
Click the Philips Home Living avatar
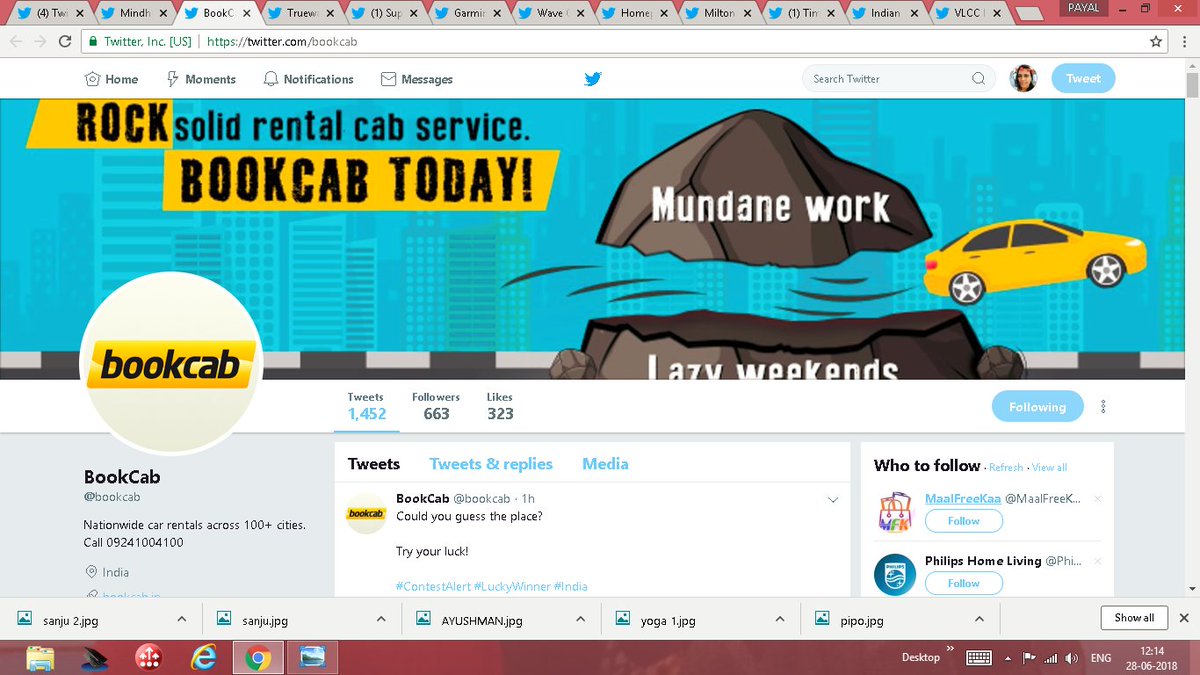click(x=895, y=574)
